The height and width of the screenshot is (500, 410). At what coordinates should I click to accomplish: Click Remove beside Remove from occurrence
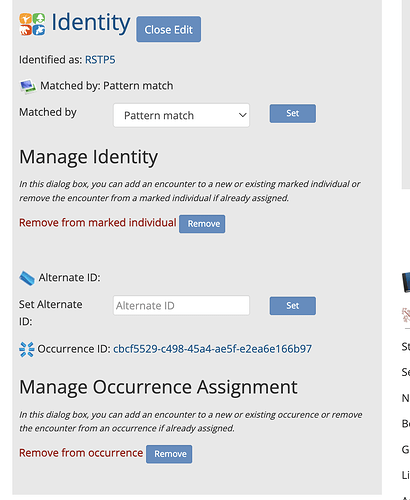pos(169,454)
